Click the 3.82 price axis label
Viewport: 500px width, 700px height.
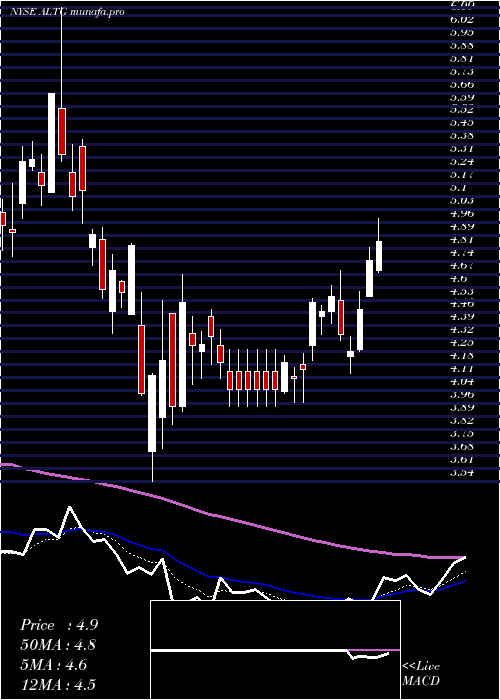[x=462, y=421]
